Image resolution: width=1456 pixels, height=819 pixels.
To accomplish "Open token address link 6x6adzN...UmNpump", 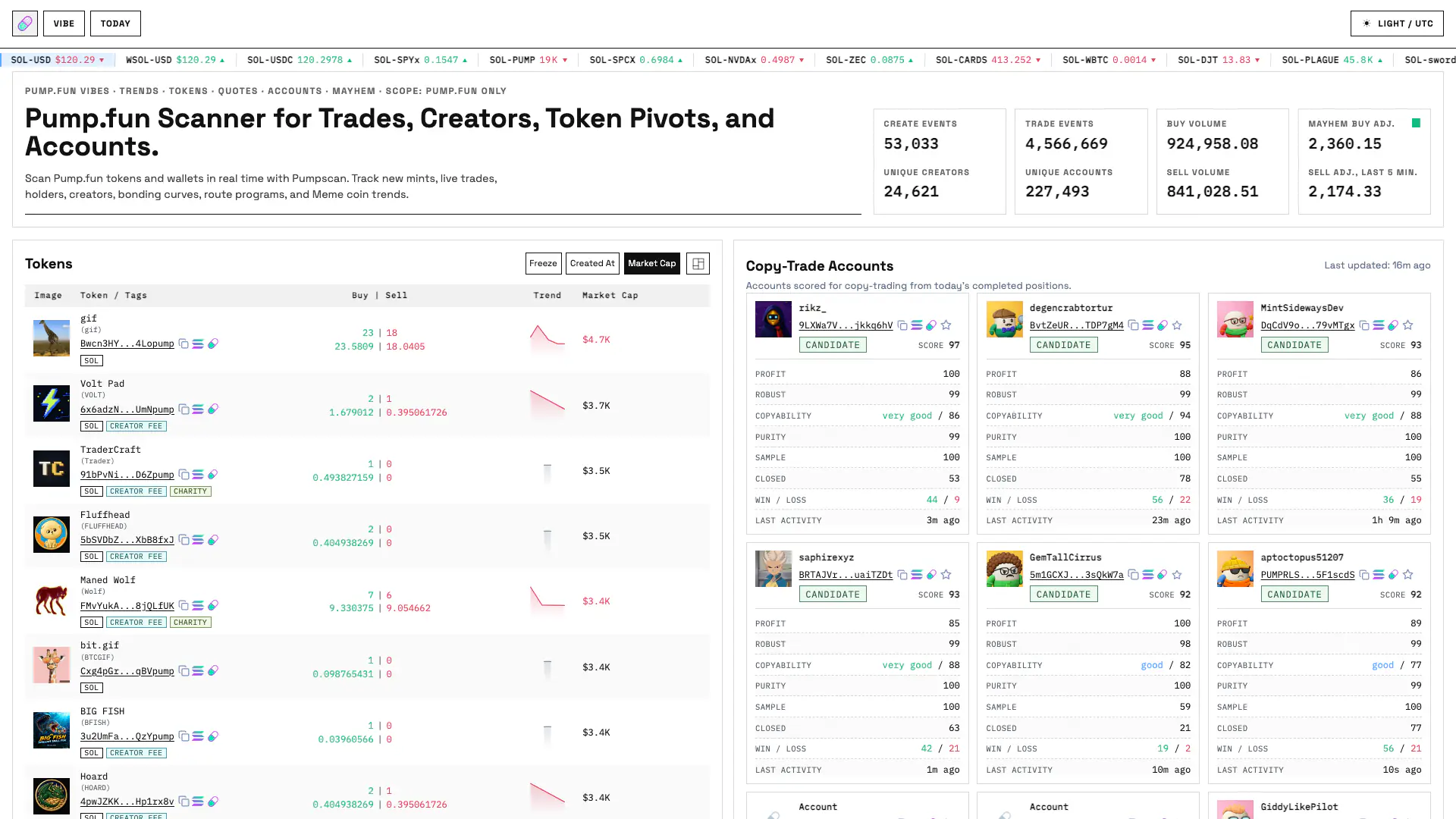I will tap(127, 409).
